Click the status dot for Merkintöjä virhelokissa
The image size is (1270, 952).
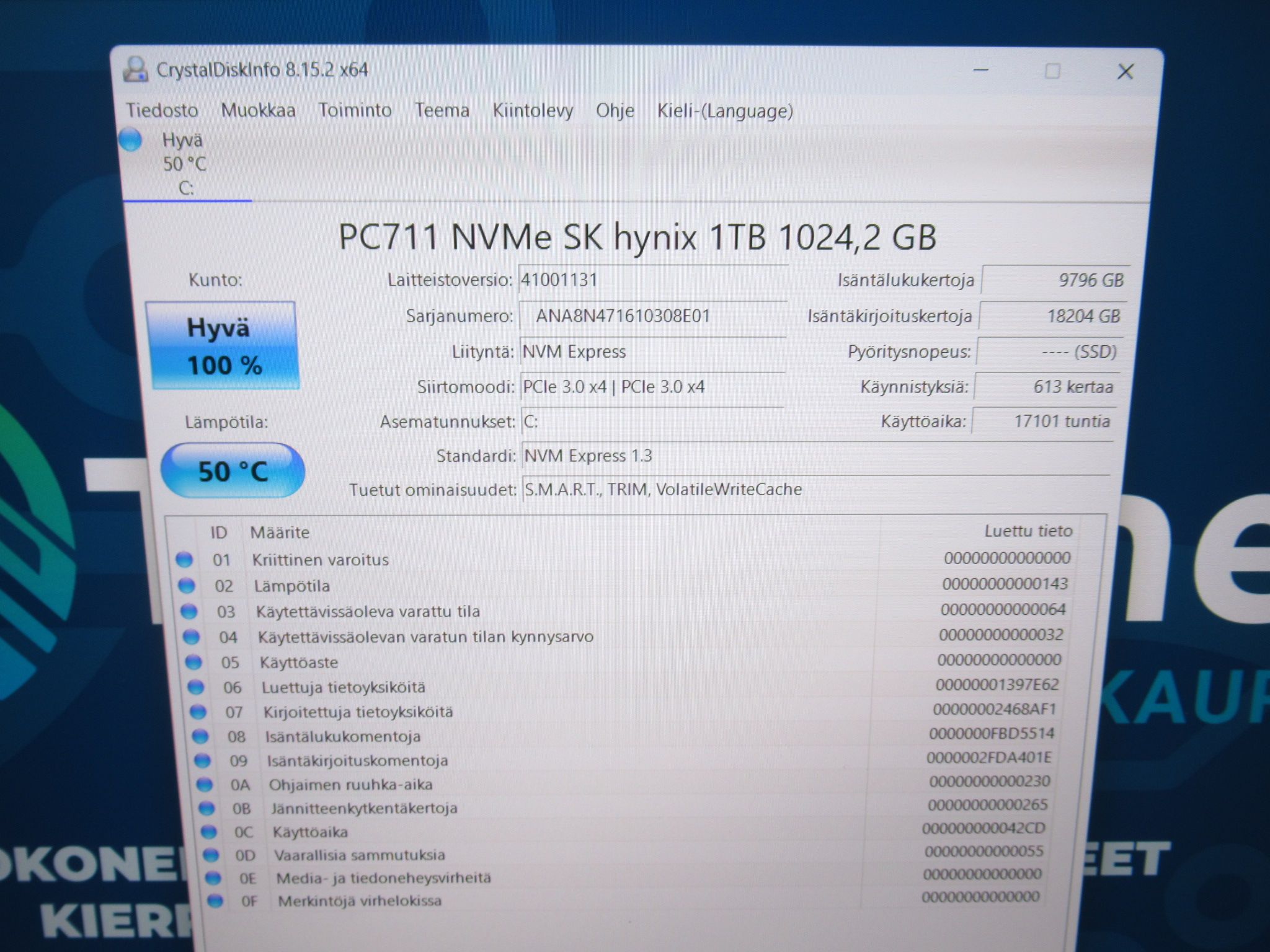click(x=215, y=901)
